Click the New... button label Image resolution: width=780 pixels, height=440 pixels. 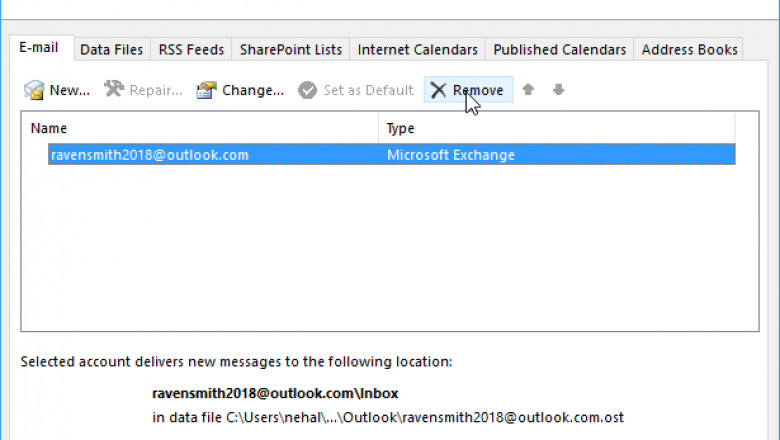pyautogui.click(x=70, y=90)
